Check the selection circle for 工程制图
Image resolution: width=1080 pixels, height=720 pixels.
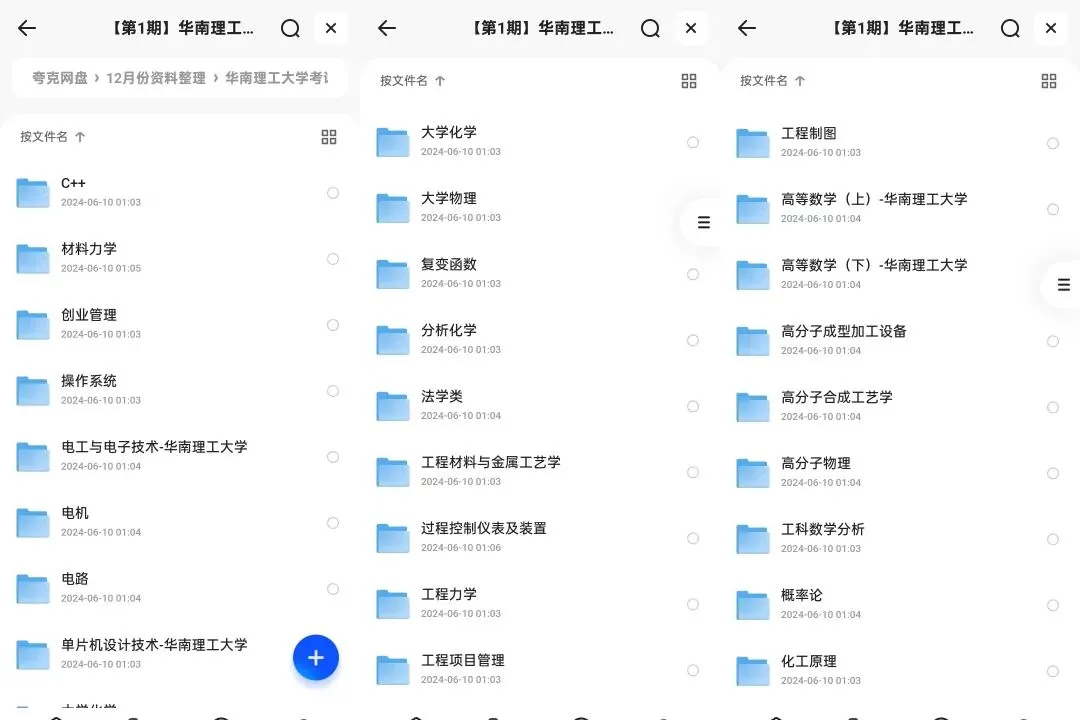[1052, 142]
